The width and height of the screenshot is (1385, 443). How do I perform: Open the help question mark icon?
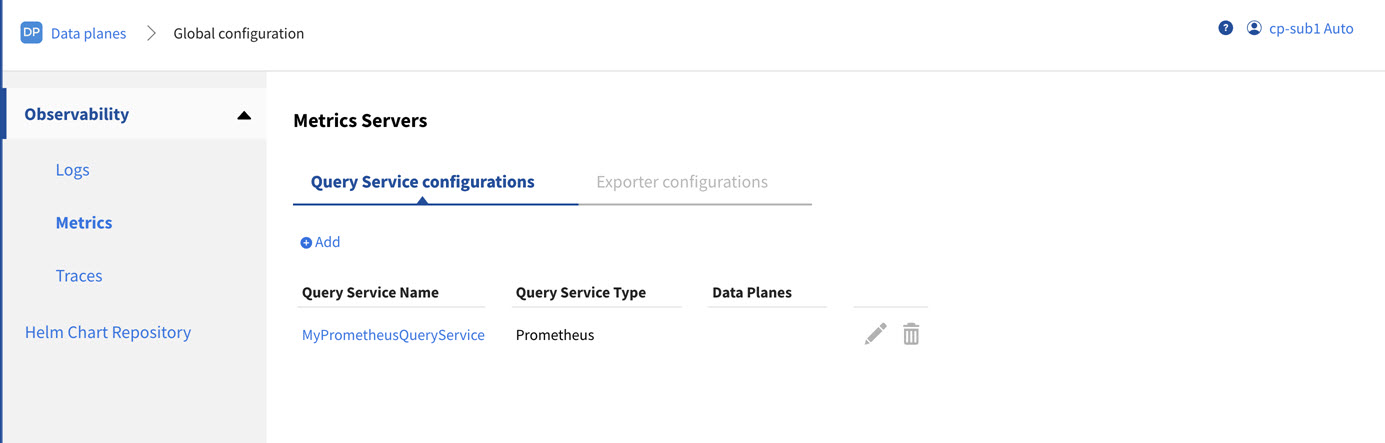click(x=1226, y=29)
